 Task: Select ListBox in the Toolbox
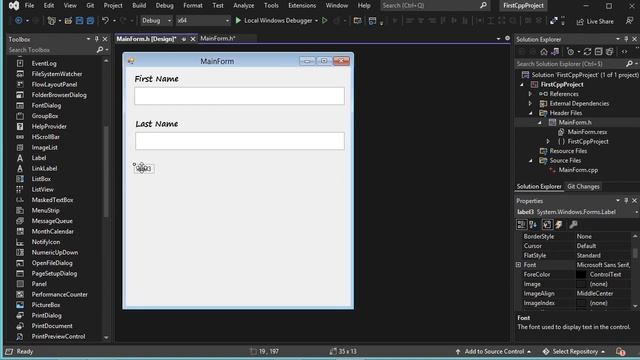(41, 179)
